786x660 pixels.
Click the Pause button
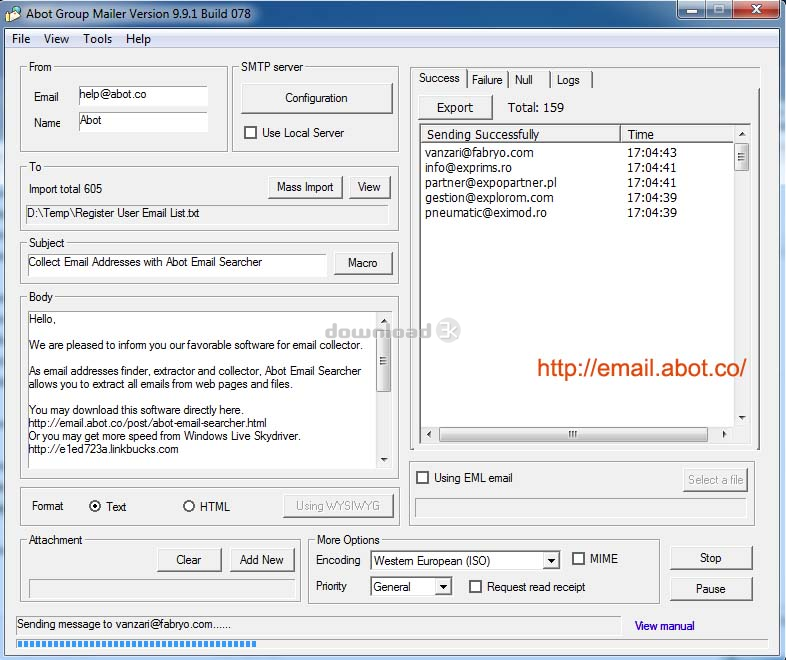point(711,589)
